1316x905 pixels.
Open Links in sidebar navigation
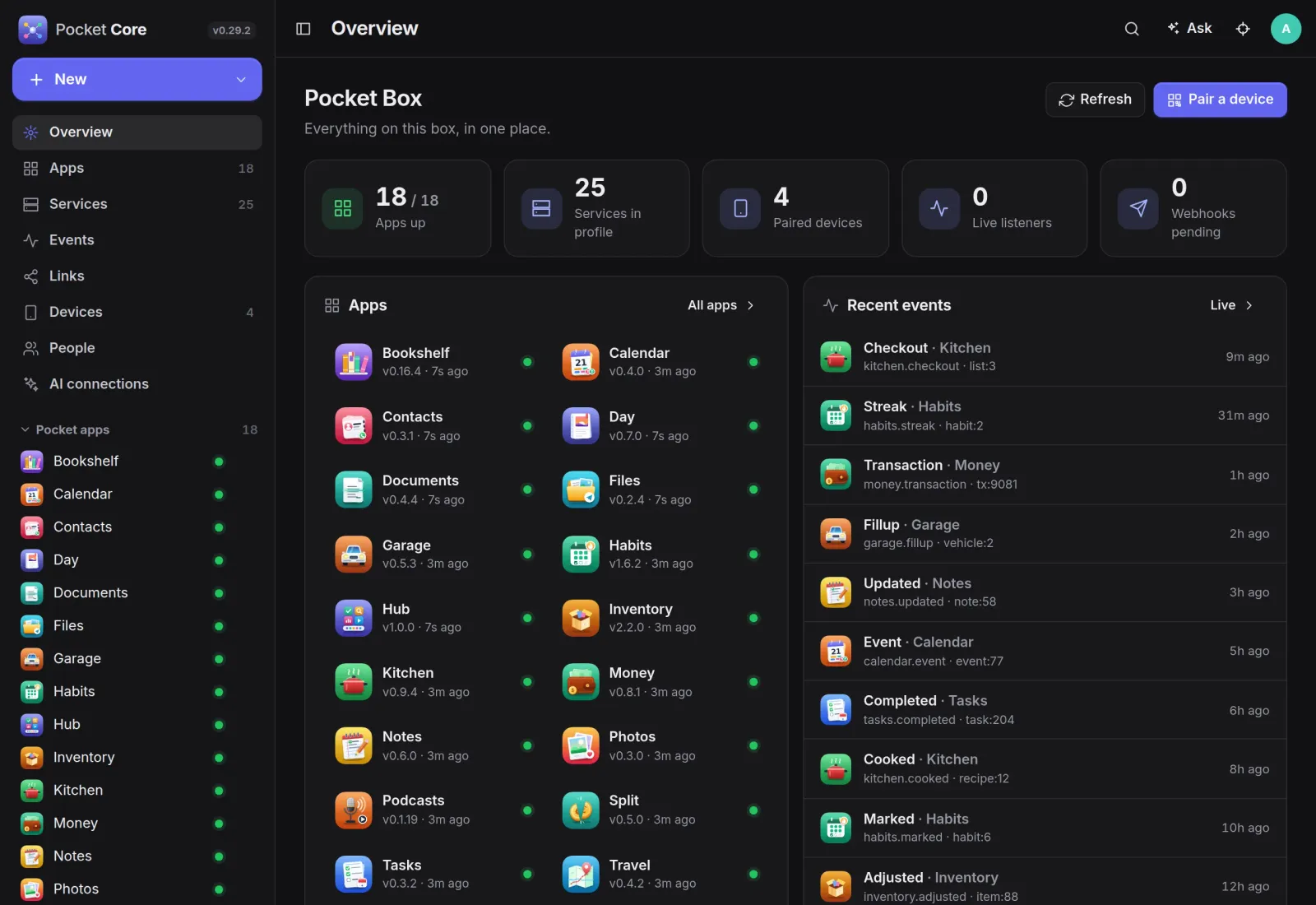137,276
